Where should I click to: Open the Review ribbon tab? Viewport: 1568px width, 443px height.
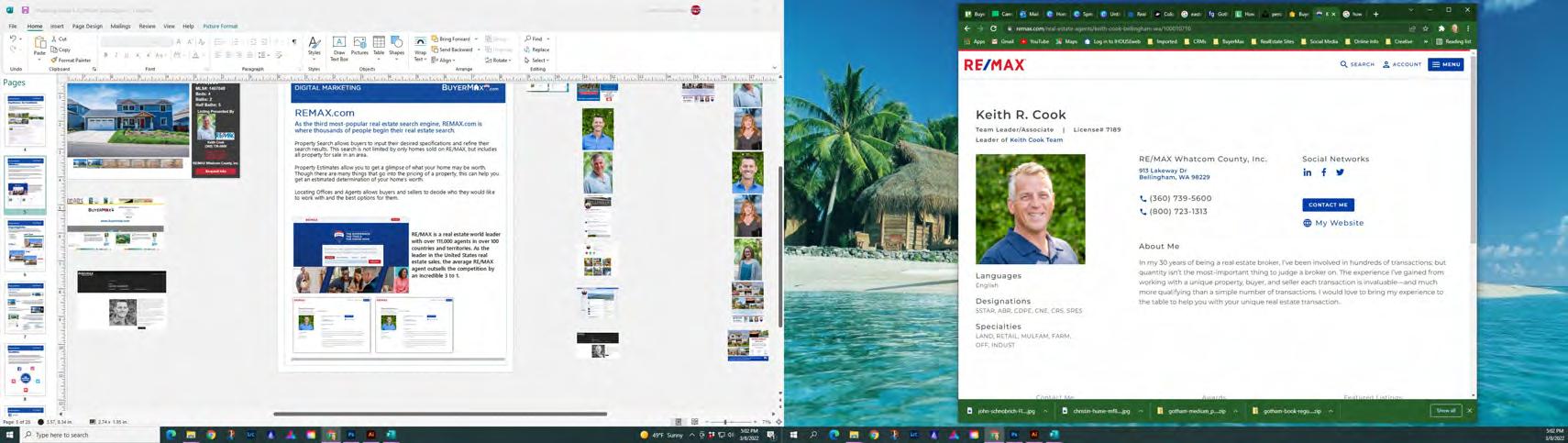click(147, 27)
